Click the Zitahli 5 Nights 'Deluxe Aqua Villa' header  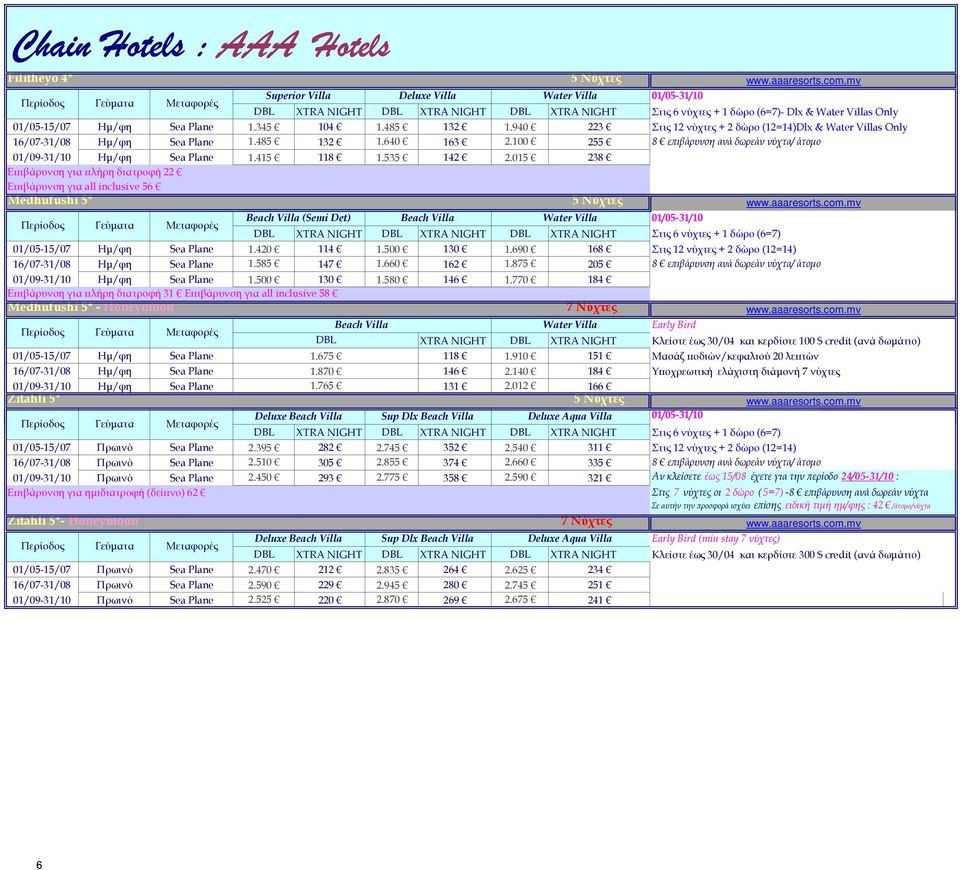tap(569, 416)
